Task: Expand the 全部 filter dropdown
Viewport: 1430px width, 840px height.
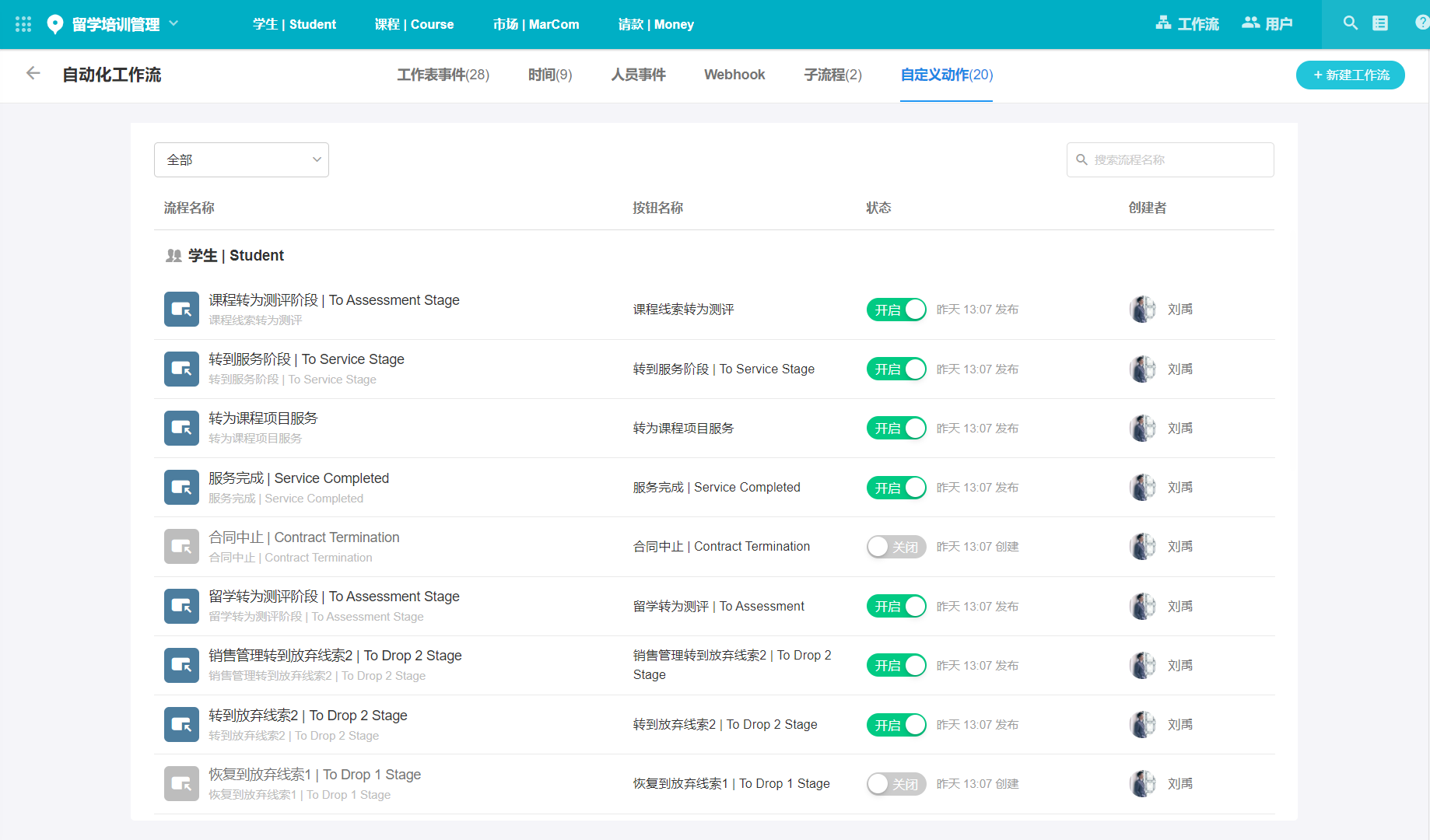Action: [241, 159]
